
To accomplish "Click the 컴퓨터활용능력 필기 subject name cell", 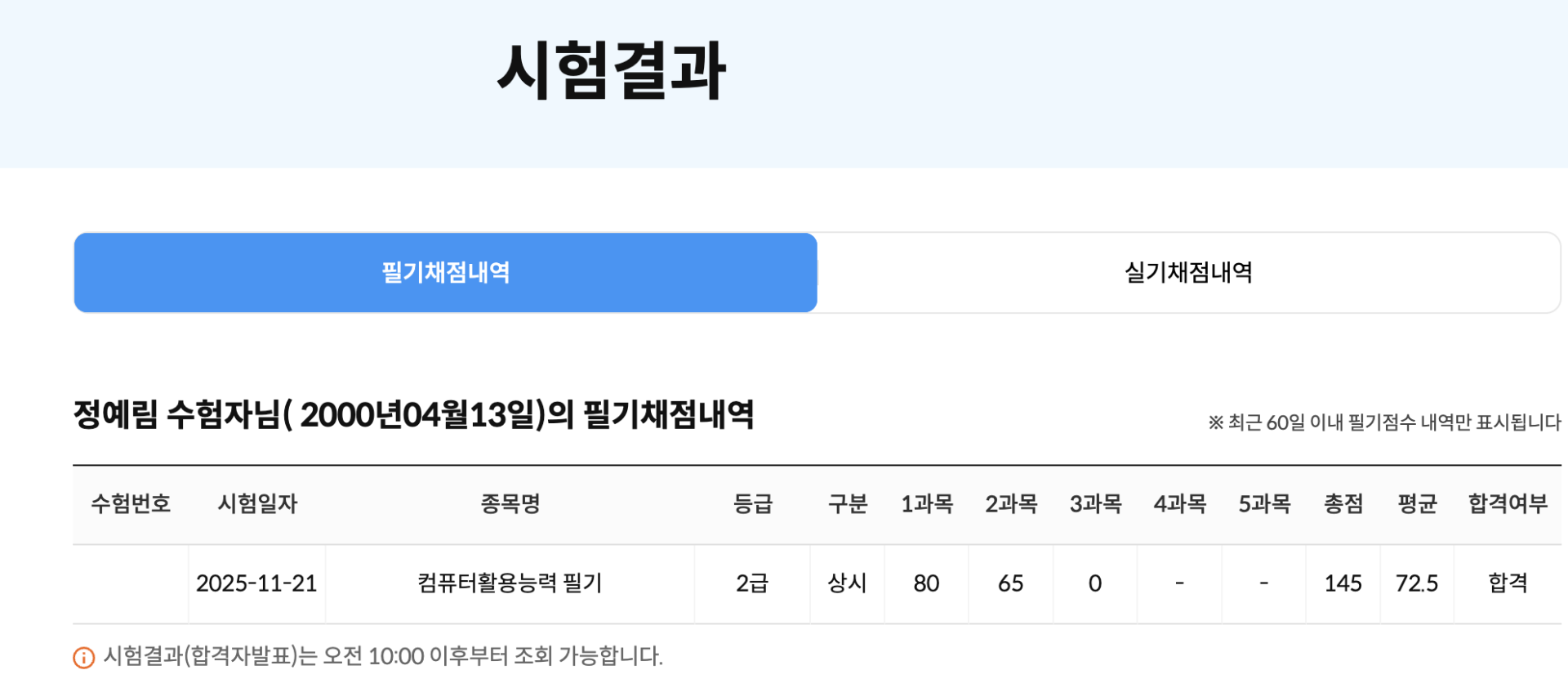I will (510, 583).
